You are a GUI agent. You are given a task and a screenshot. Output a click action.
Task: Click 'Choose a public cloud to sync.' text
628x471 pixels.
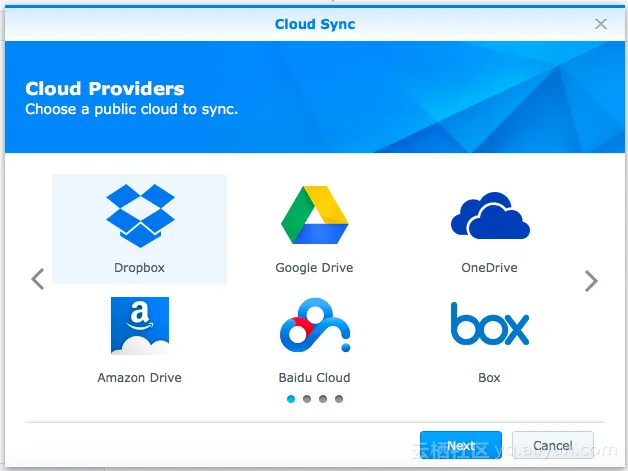131,109
